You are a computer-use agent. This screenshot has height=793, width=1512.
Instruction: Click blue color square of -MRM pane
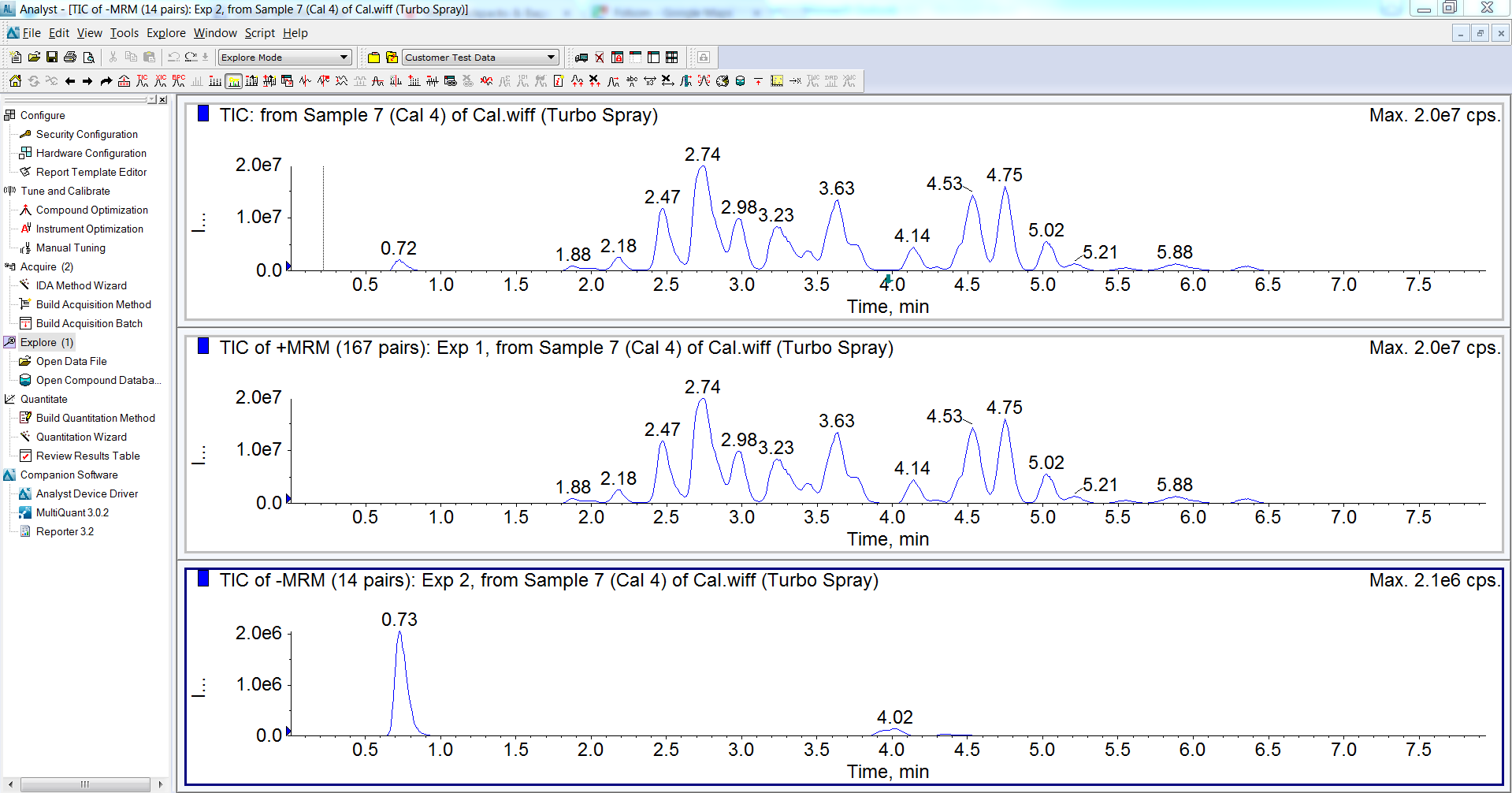203,579
